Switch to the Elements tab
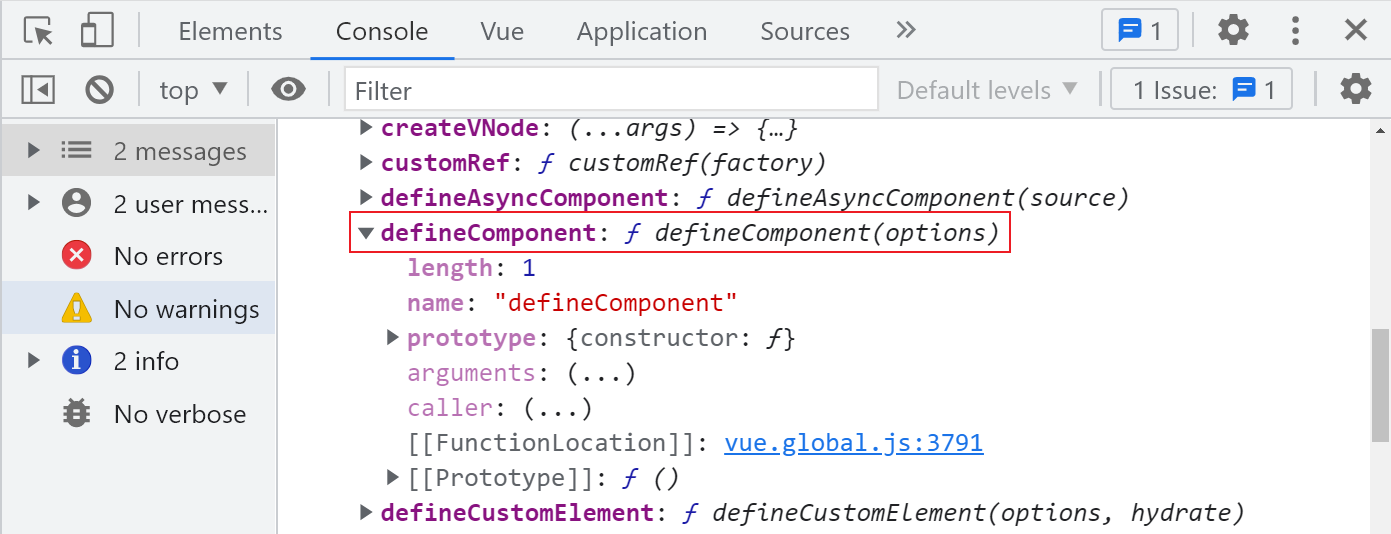This screenshot has width=1391, height=534. (230, 31)
